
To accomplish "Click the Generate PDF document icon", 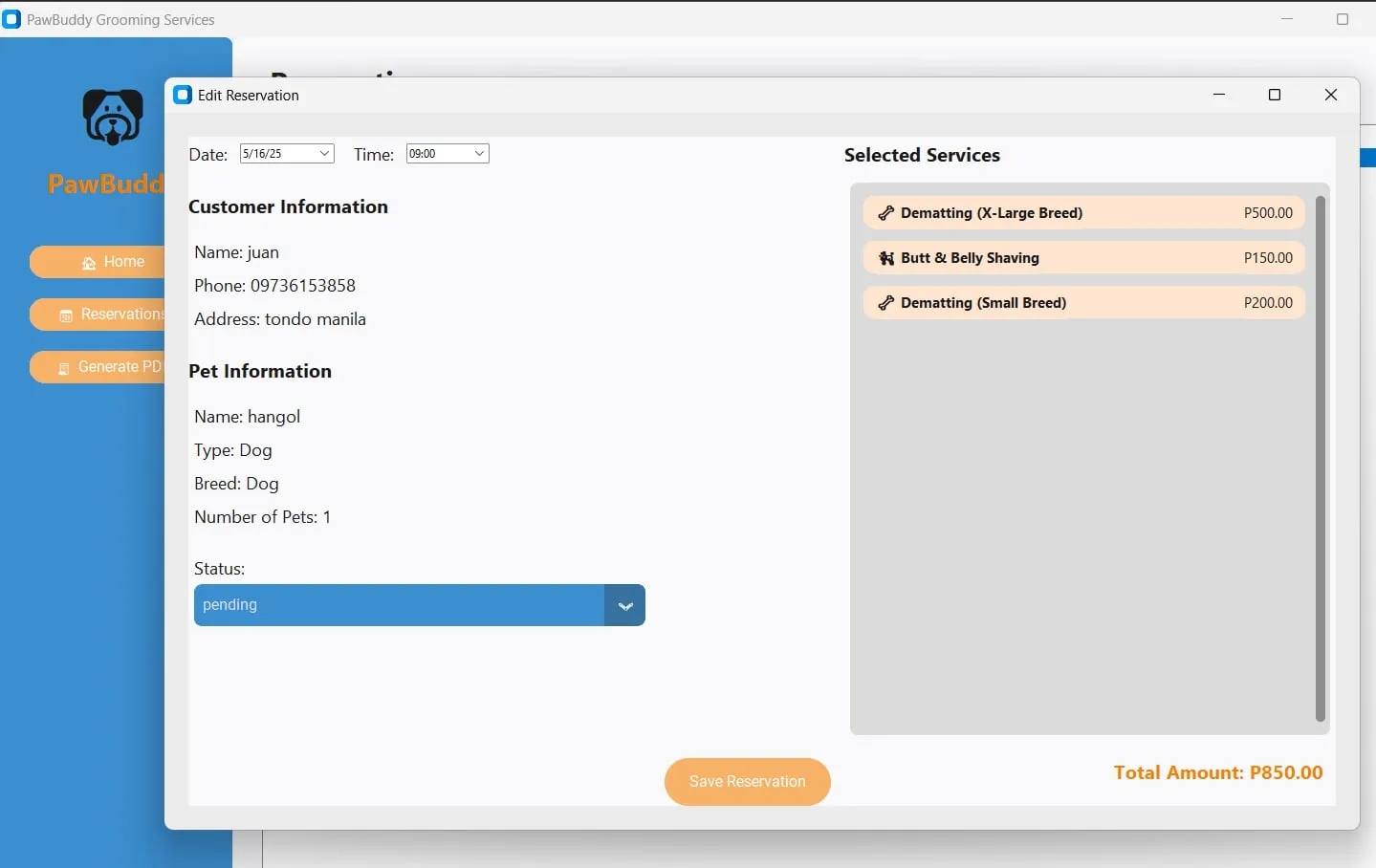I will point(64,368).
